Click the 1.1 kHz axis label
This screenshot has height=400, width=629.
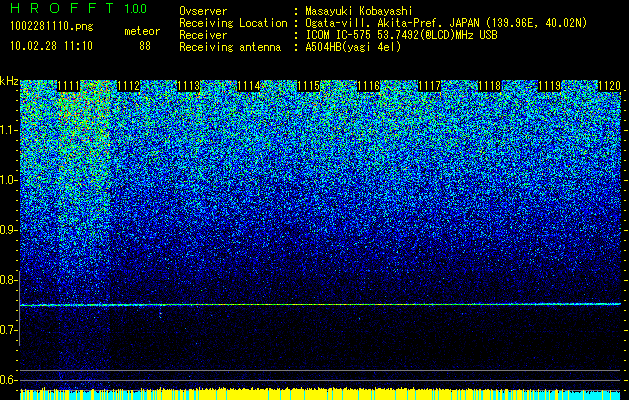click(9, 130)
